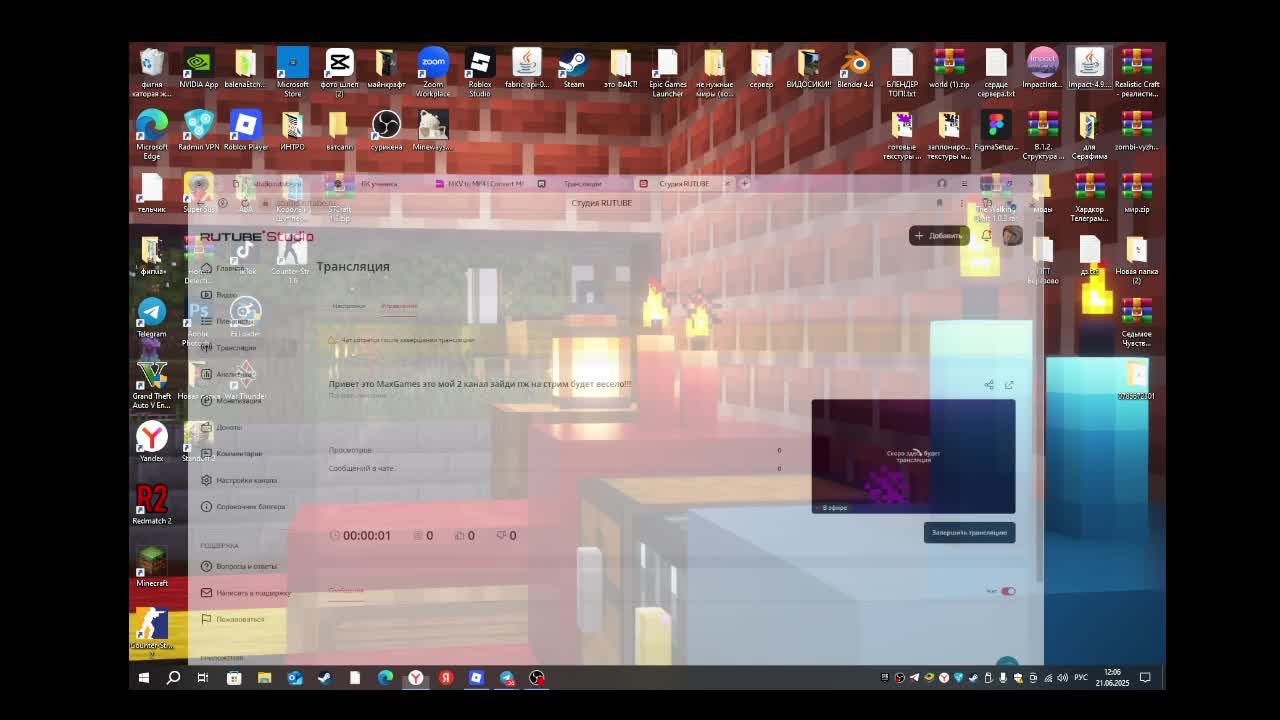
Task: Launch Grand Theft Auto V shortcut
Action: coord(152,385)
